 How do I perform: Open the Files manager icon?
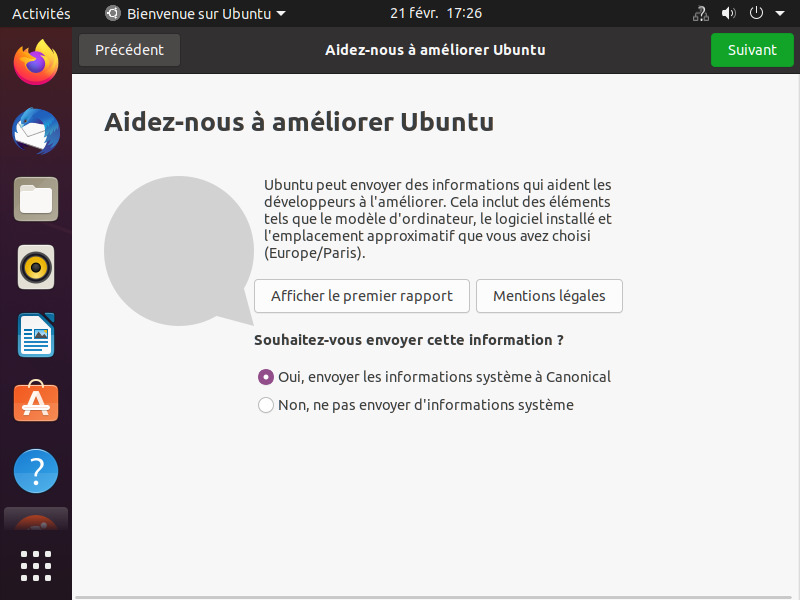pos(36,199)
